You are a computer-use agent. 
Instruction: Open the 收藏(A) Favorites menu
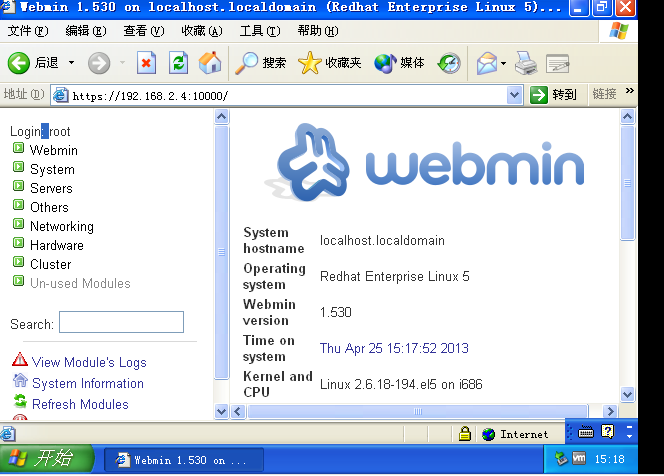[202, 31]
